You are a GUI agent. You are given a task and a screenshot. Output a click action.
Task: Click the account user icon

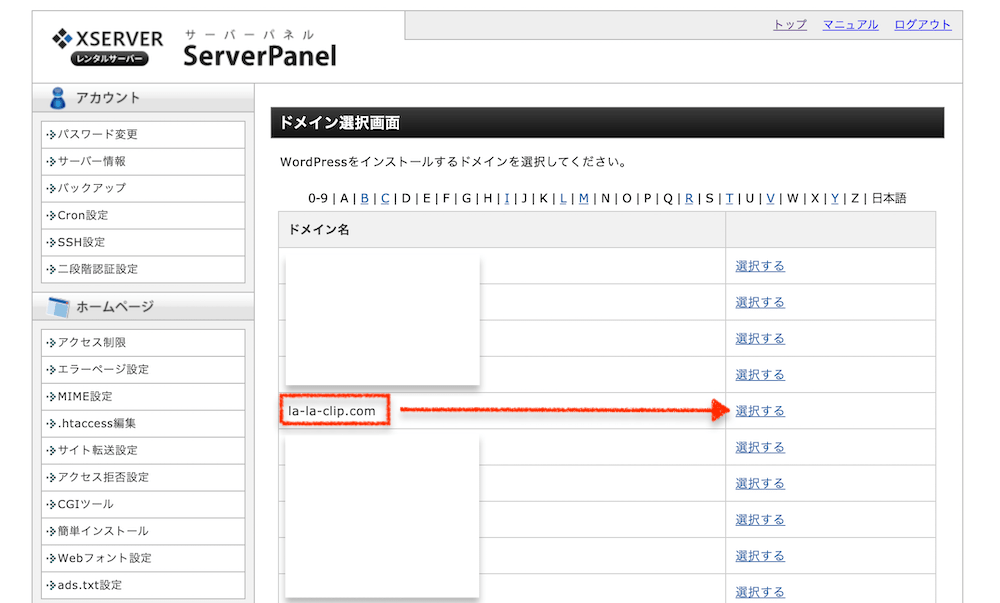[58, 98]
